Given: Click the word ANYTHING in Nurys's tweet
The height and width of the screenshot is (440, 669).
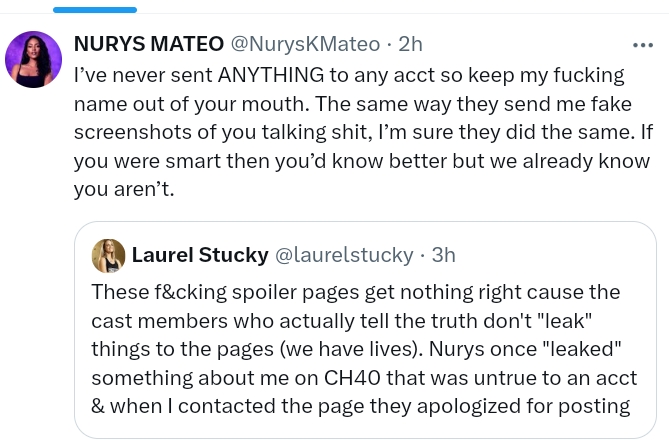Looking at the screenshot, I should point(271,75).
